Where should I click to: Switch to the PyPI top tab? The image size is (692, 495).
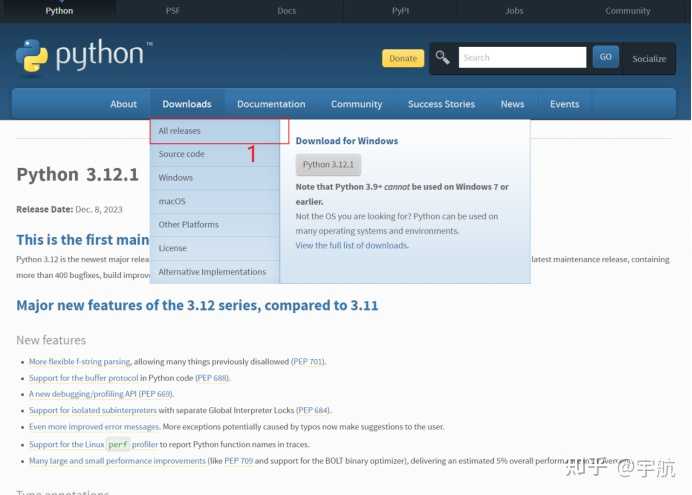click(400, 11)
